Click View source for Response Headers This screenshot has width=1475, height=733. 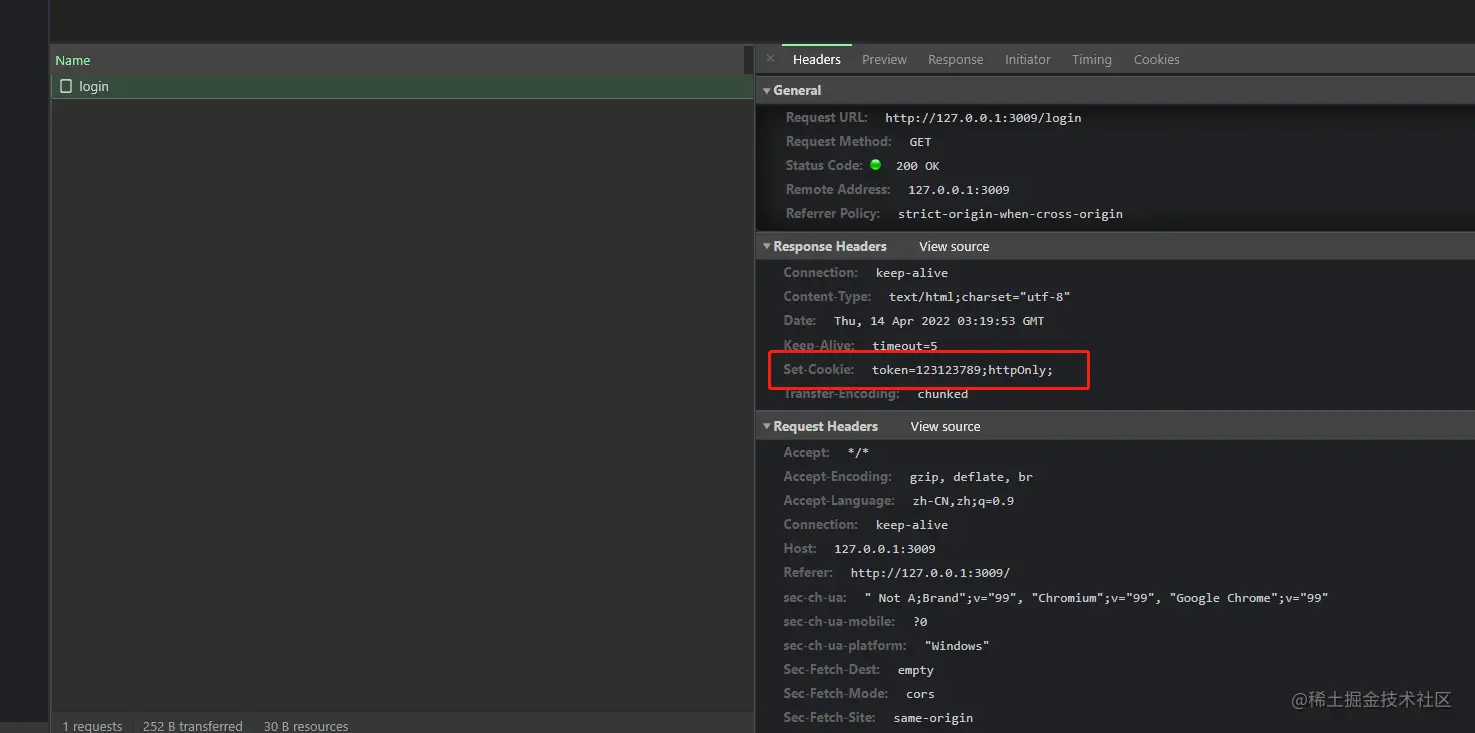pos(954,246)
